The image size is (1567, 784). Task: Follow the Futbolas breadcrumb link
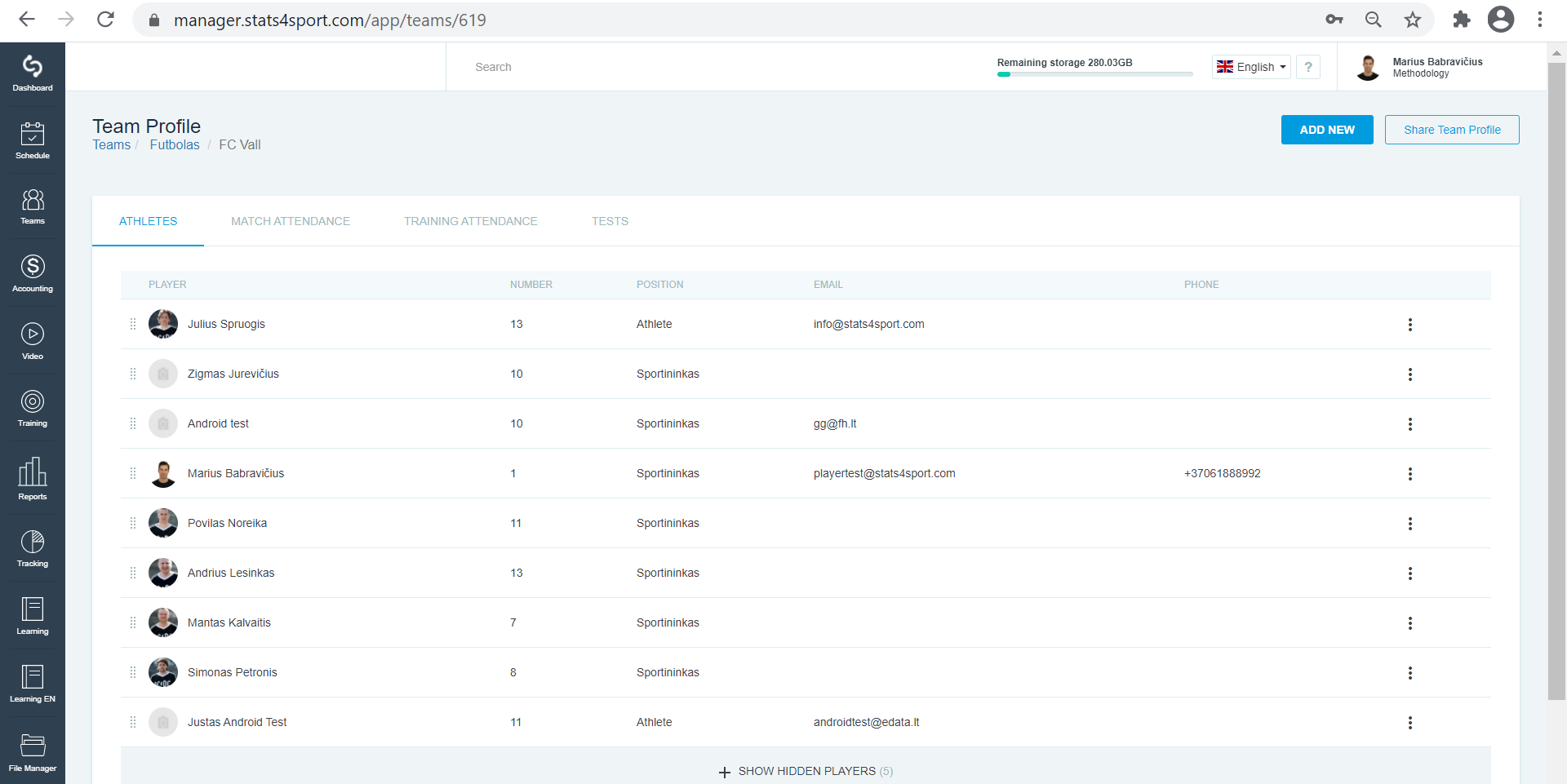[175, 144]
